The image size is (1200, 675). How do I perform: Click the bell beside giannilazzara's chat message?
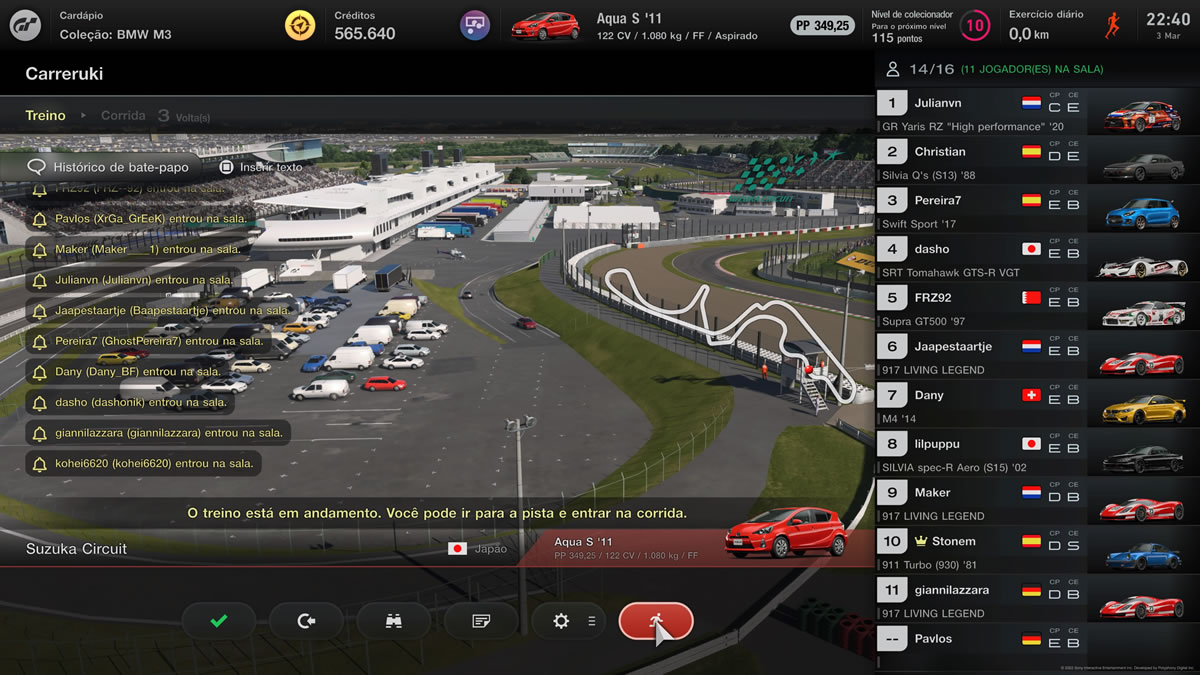point(40,434)
